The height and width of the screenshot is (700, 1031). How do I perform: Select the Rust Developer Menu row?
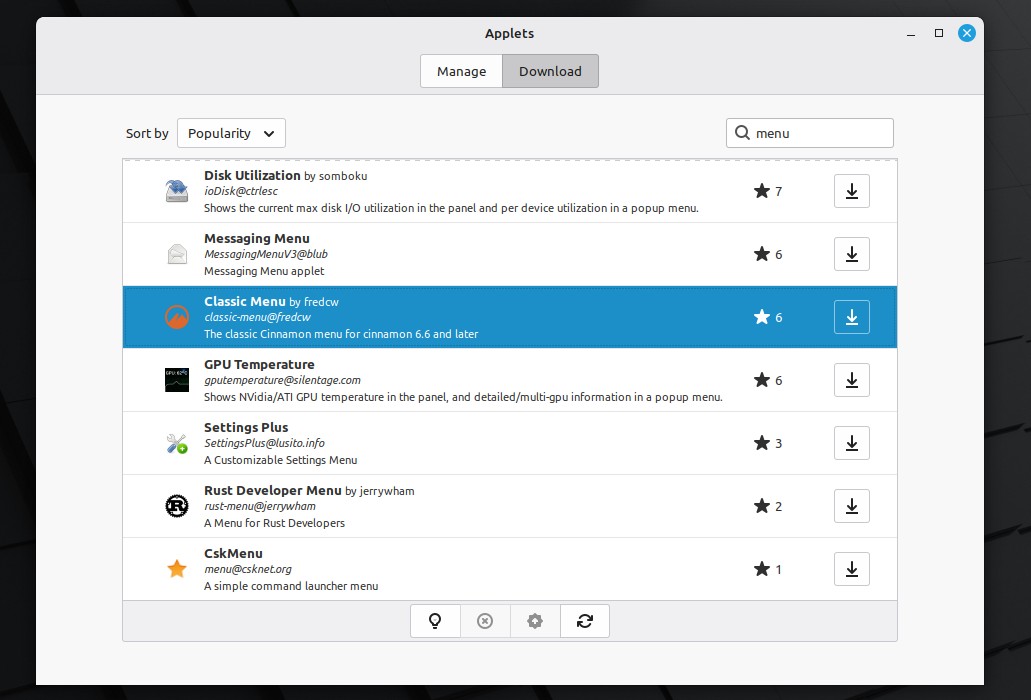click(450, 506)
